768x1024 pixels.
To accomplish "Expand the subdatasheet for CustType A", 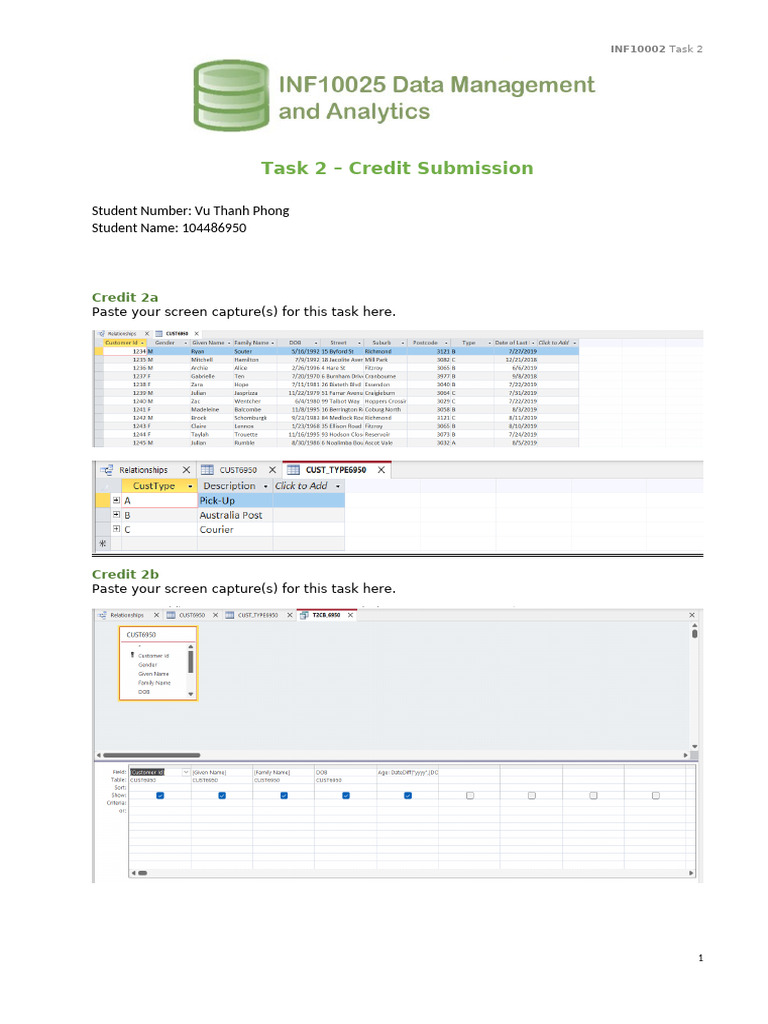I will [x=116, y=500].
